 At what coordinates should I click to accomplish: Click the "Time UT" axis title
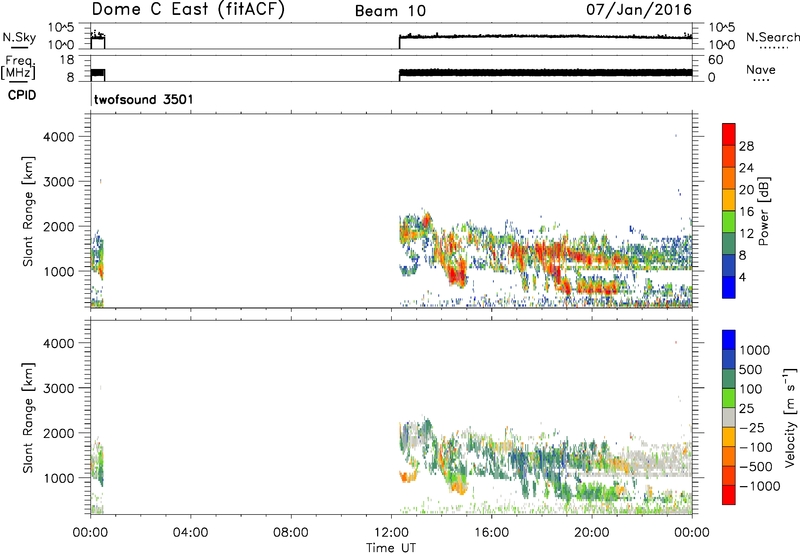[x=391, y=547]
